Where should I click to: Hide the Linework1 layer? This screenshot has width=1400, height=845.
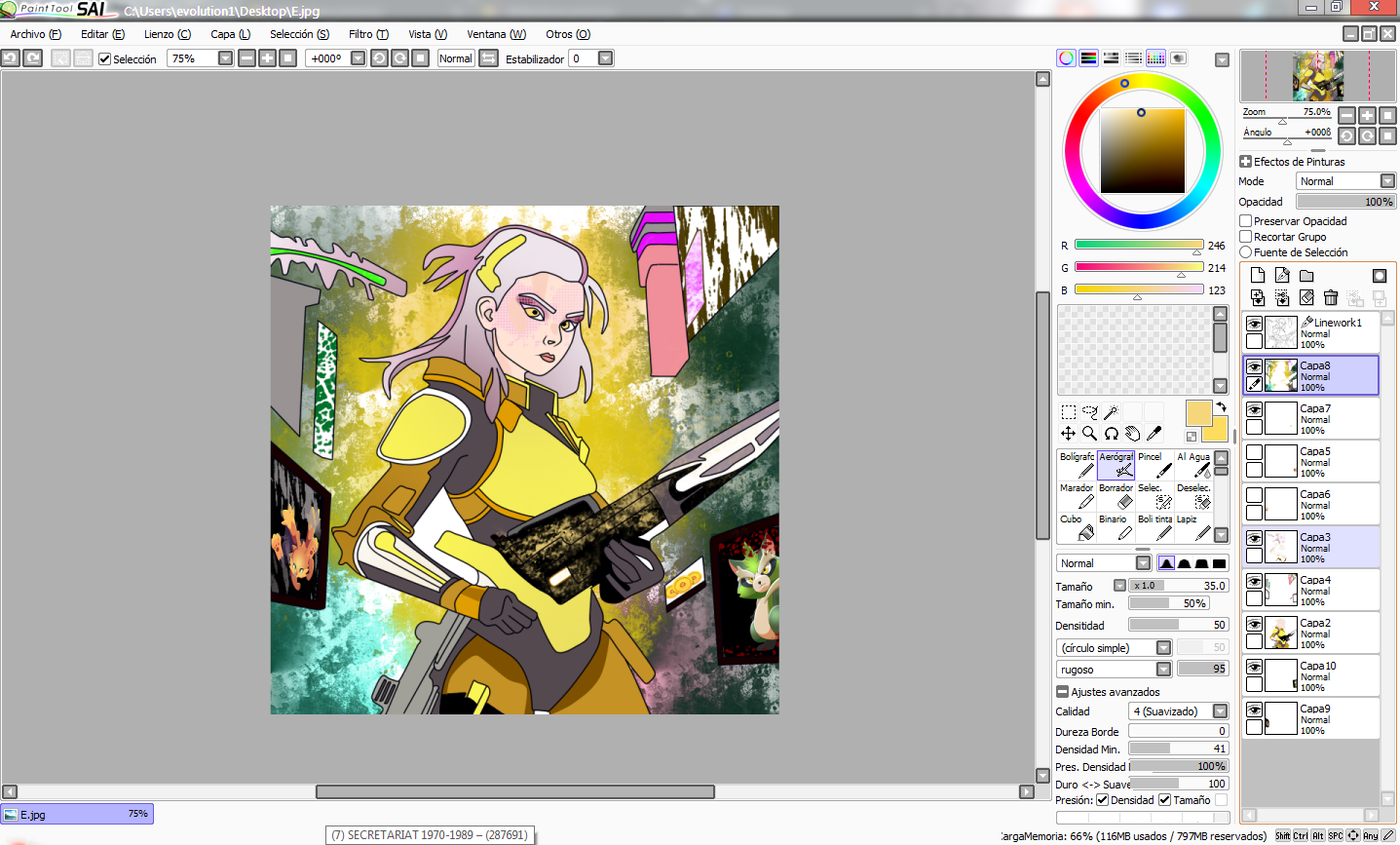tap(1254, 324)
